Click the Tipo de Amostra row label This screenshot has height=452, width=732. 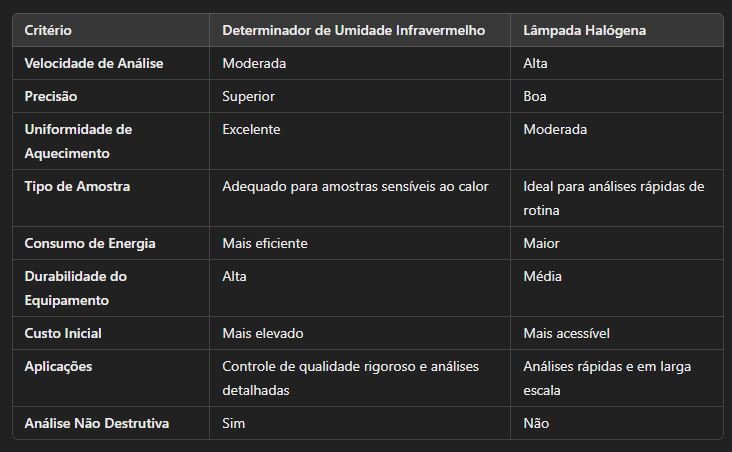tap(77, 186)
